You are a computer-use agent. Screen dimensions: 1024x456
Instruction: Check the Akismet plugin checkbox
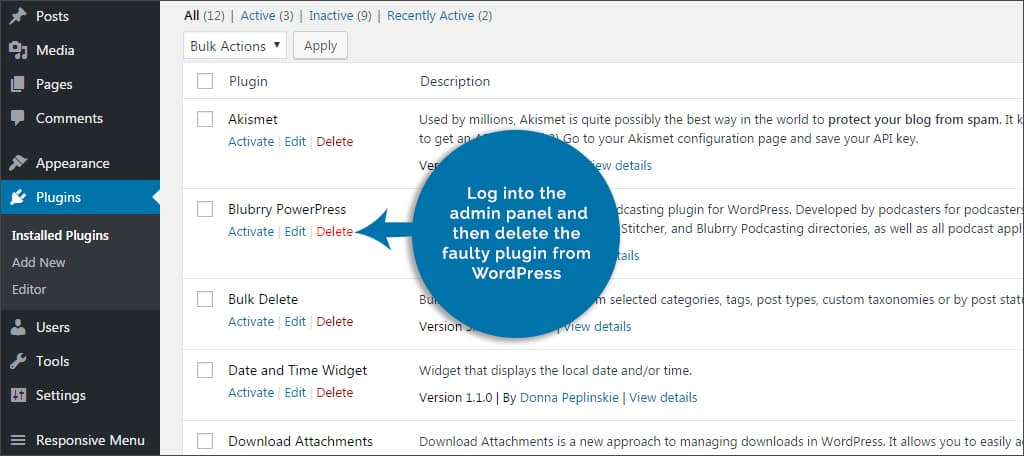click(205, 119)
